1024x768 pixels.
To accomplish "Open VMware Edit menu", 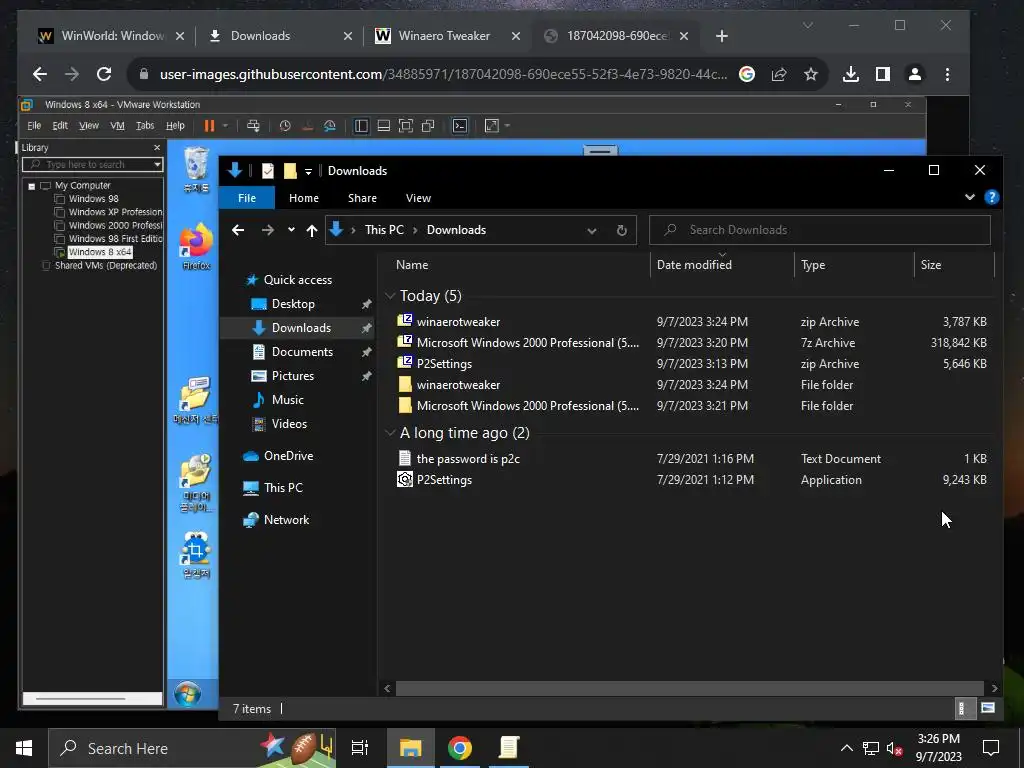I will [x=60, y=125].
